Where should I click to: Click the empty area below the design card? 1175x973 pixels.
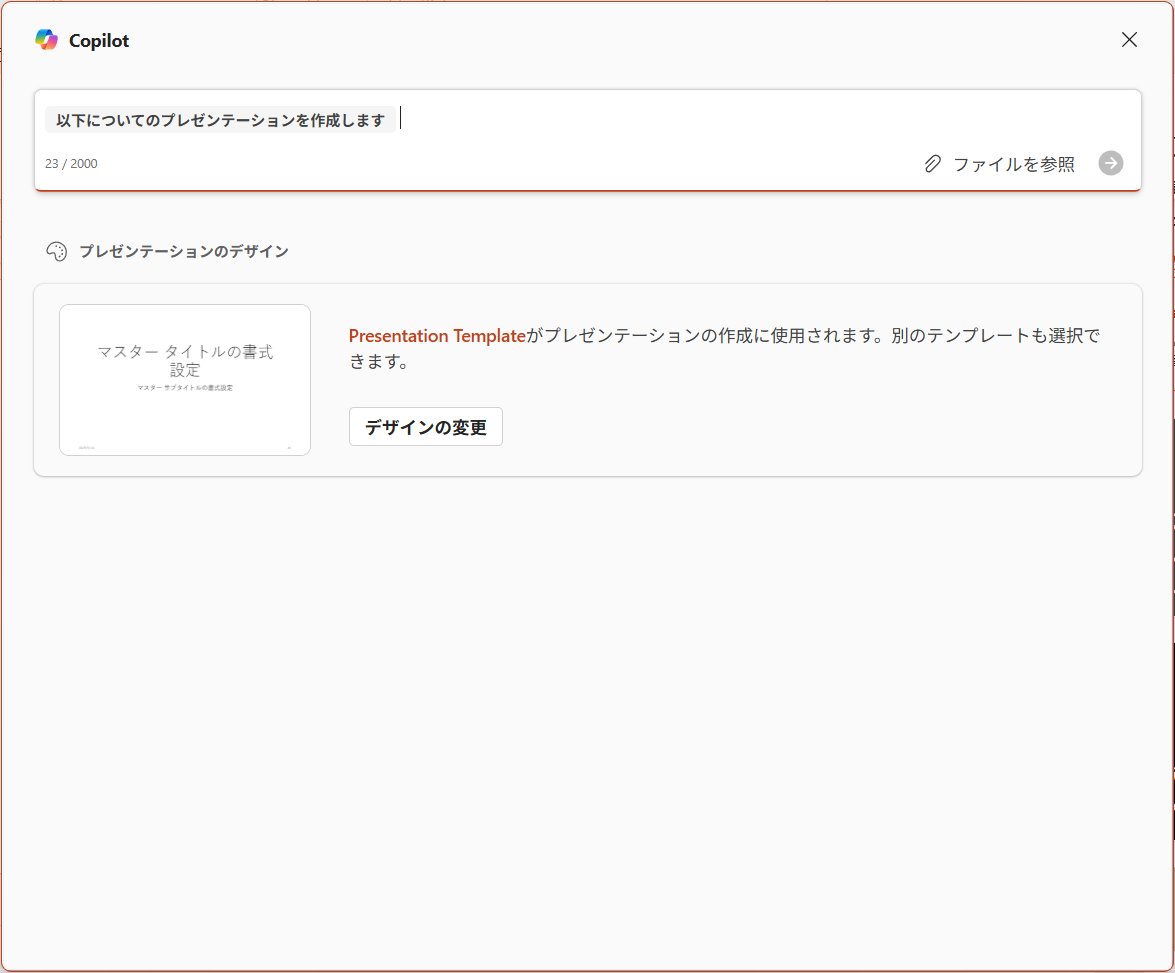588,720
